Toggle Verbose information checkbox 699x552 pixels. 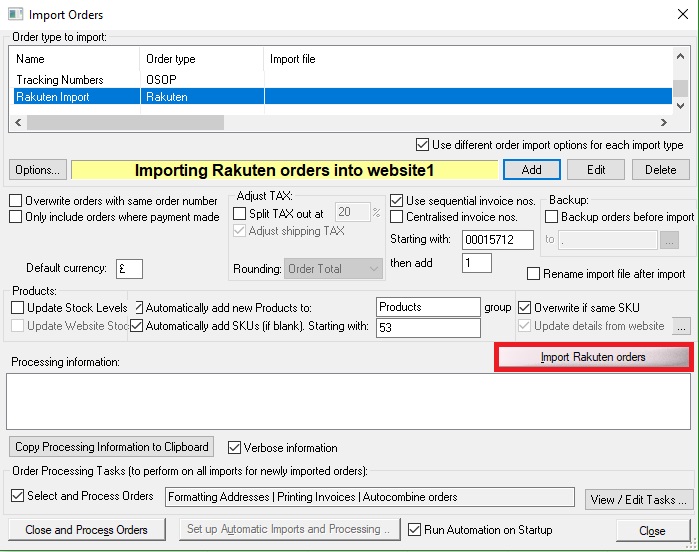(x=234, y=447)
